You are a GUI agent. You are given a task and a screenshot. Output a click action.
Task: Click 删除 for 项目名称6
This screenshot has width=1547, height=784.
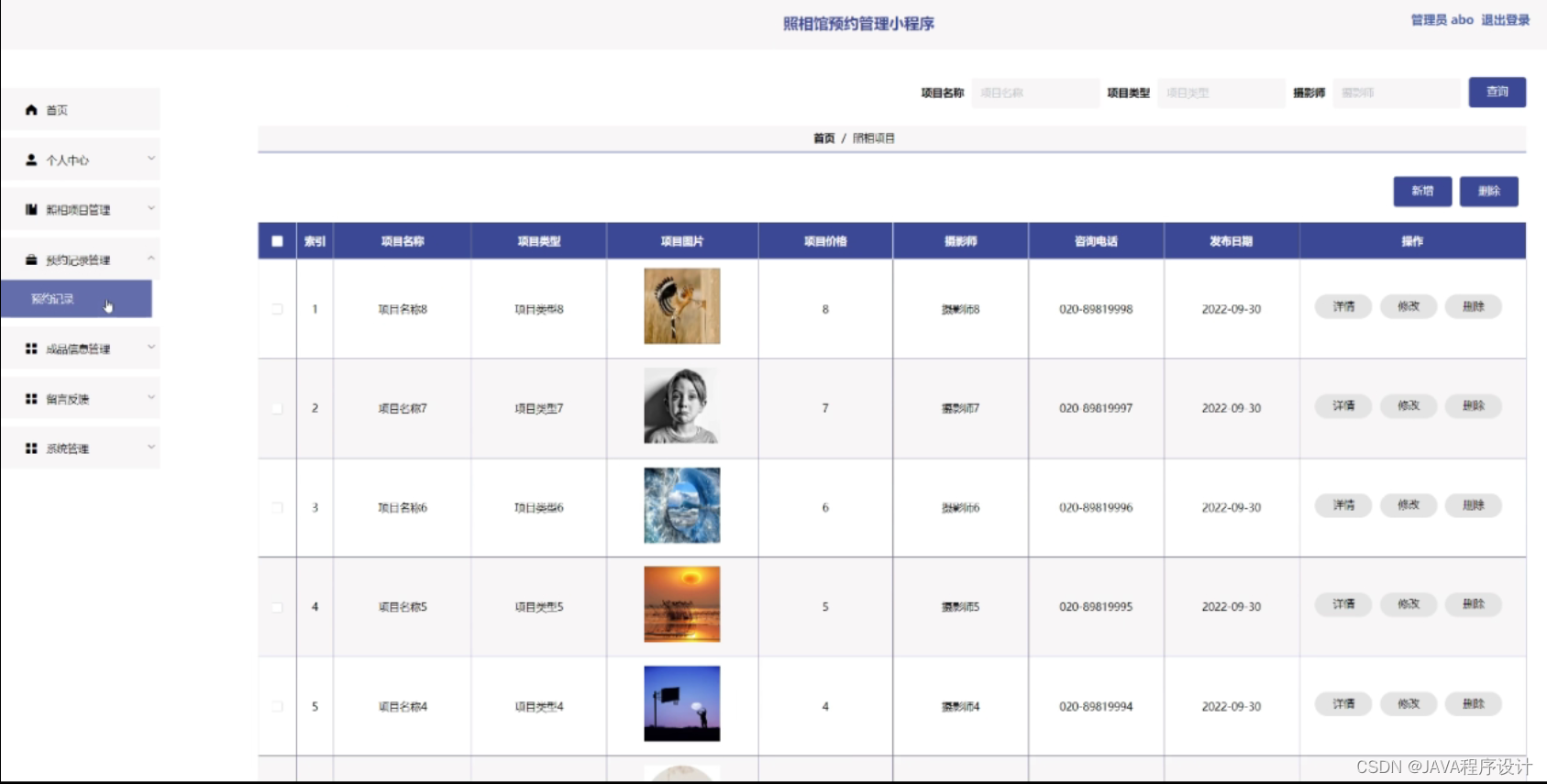pos(1474,505)
